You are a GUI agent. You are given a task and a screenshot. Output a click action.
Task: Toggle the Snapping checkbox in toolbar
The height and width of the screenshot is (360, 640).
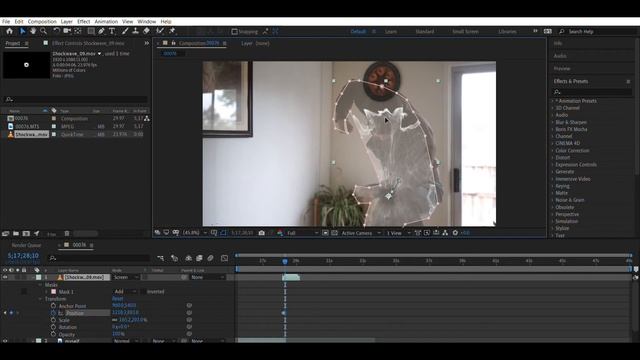point(234,31)
